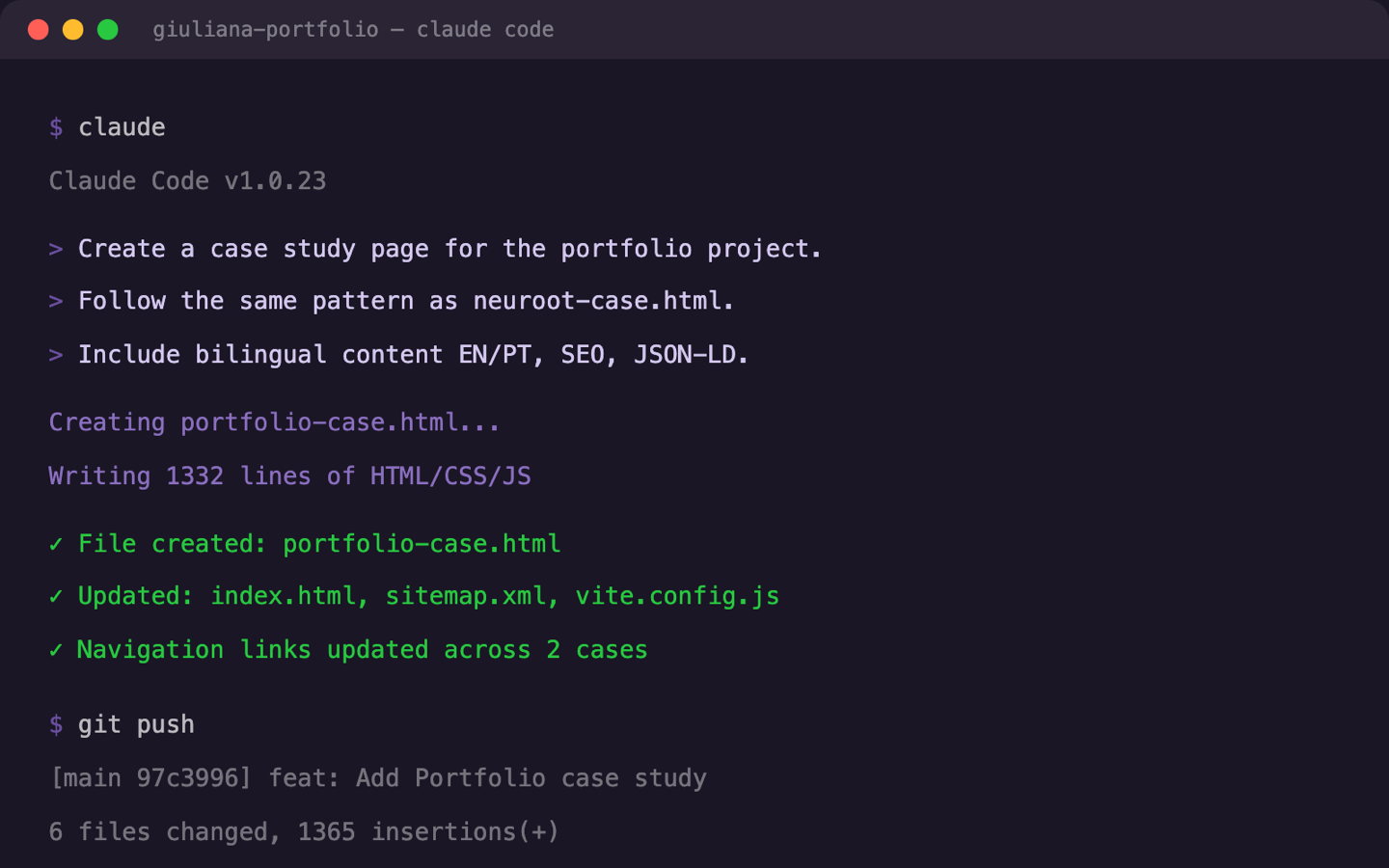1389x868 pixels.
Task: Click the checkmark beside File created
Action: pyautogui.click(x=55, y=543)
